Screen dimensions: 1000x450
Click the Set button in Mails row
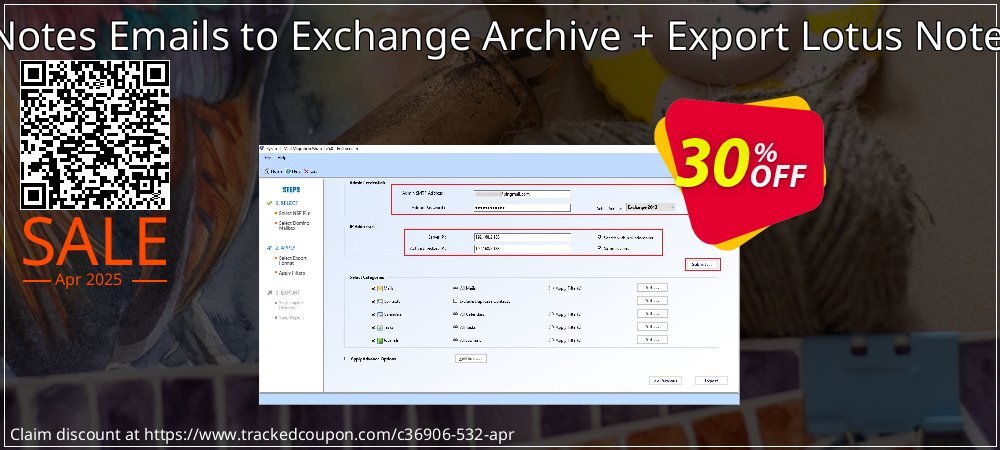652,287
